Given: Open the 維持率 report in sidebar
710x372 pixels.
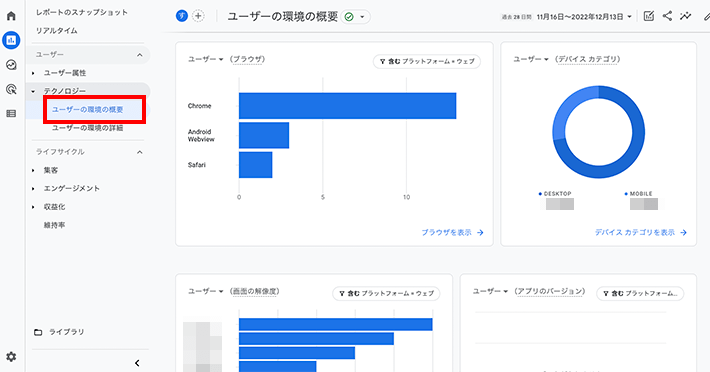Looking at the screenshot, I should [54, 225].
